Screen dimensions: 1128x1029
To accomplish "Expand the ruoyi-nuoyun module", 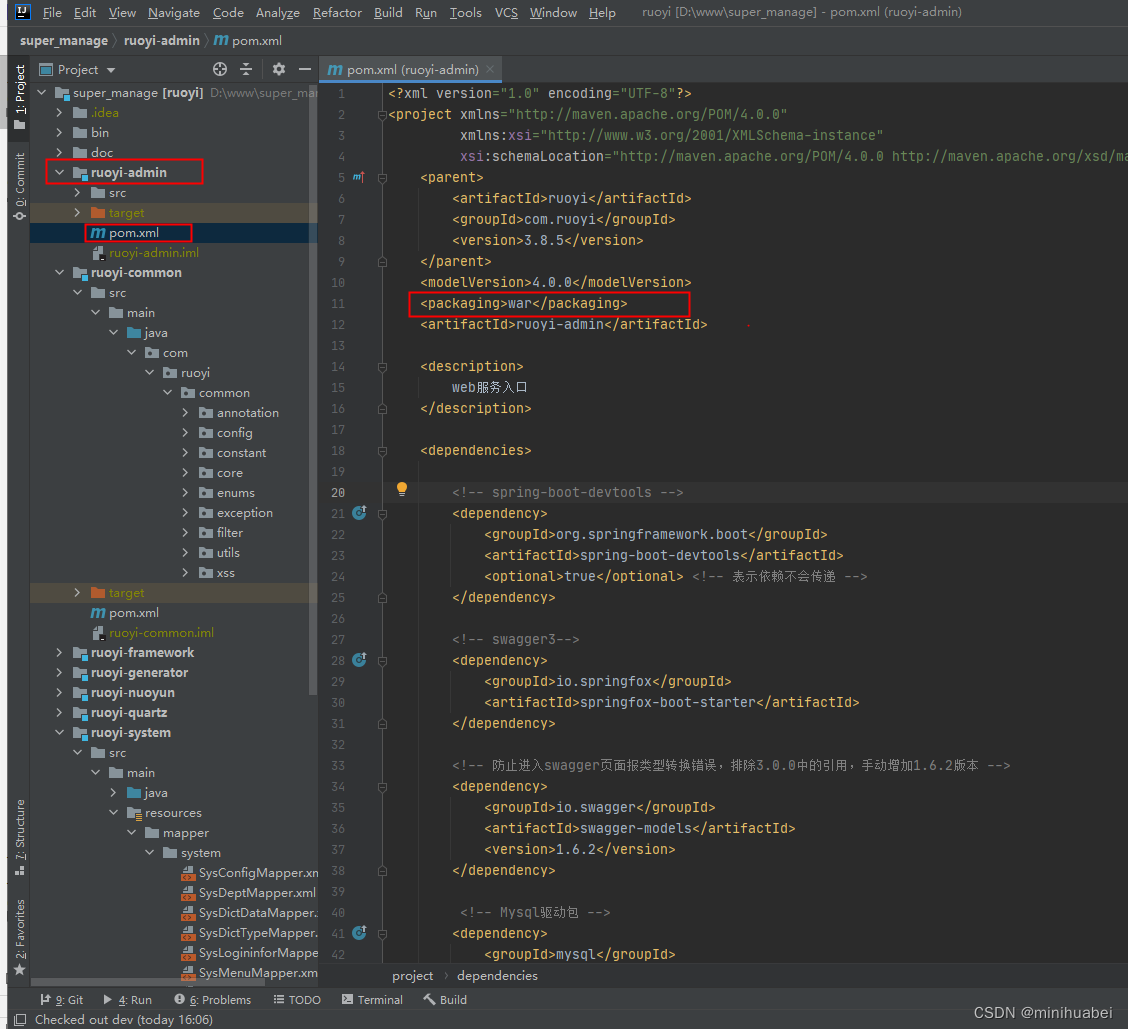I will coord(60,692).
